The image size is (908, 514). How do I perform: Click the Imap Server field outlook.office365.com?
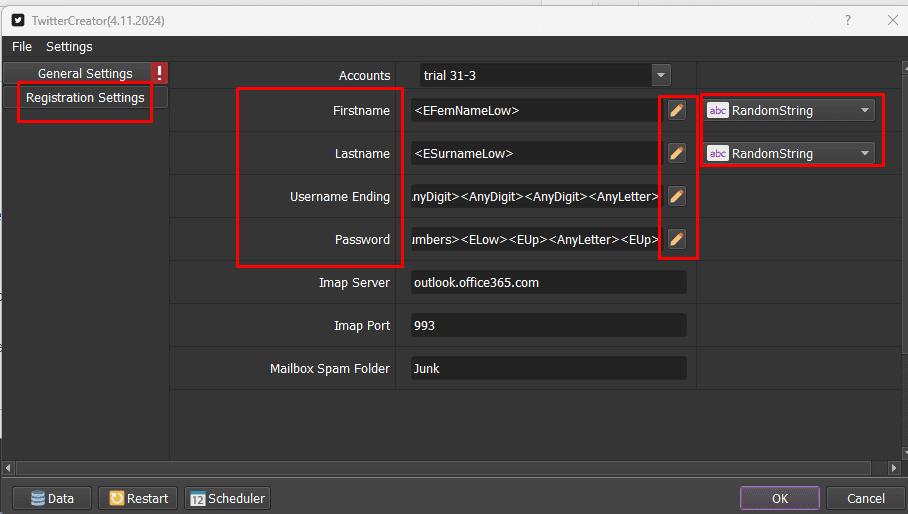tap(549, 282)
